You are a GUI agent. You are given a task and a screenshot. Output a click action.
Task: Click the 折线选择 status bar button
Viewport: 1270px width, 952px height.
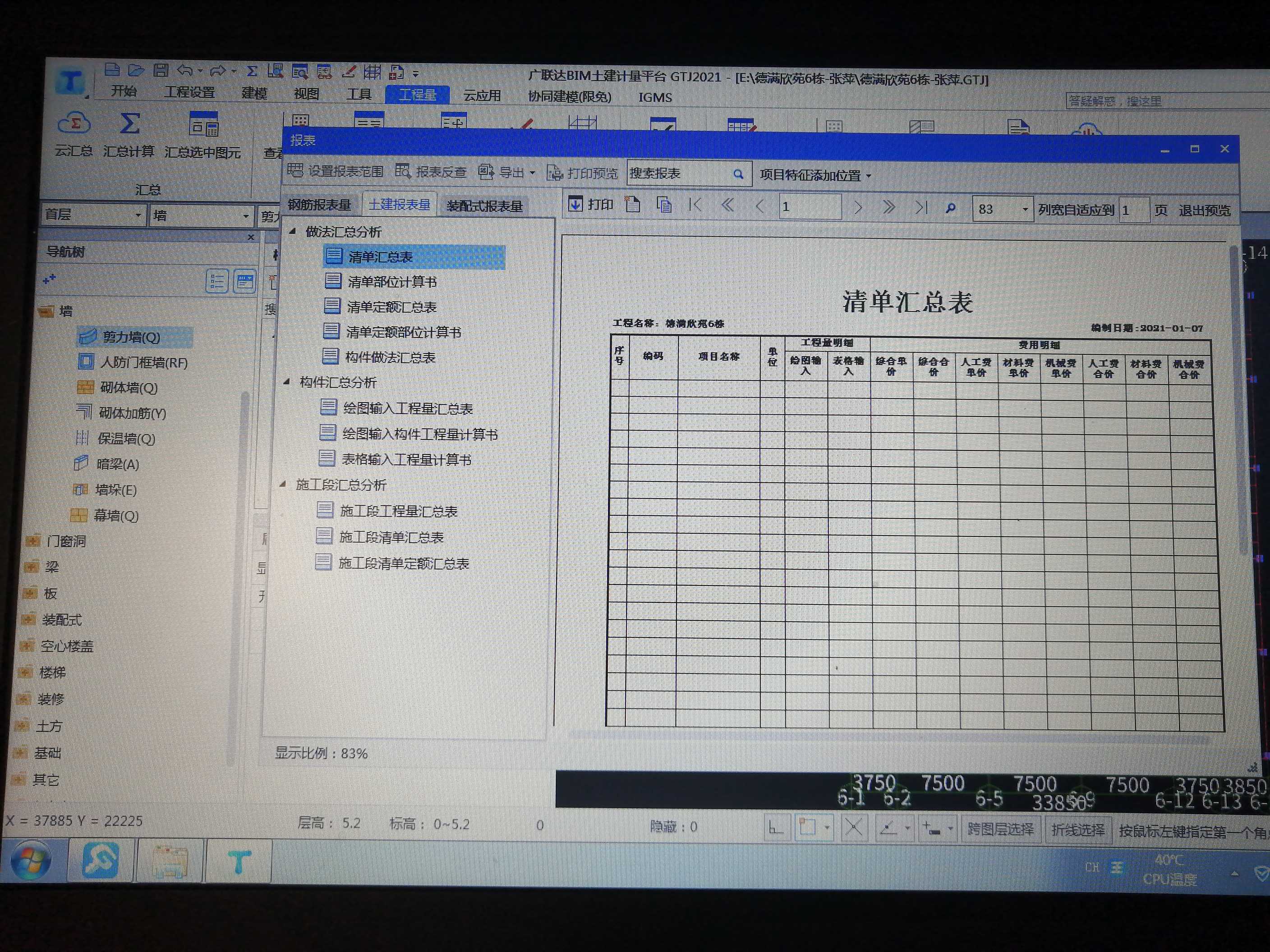click(x=1078, y=830)
